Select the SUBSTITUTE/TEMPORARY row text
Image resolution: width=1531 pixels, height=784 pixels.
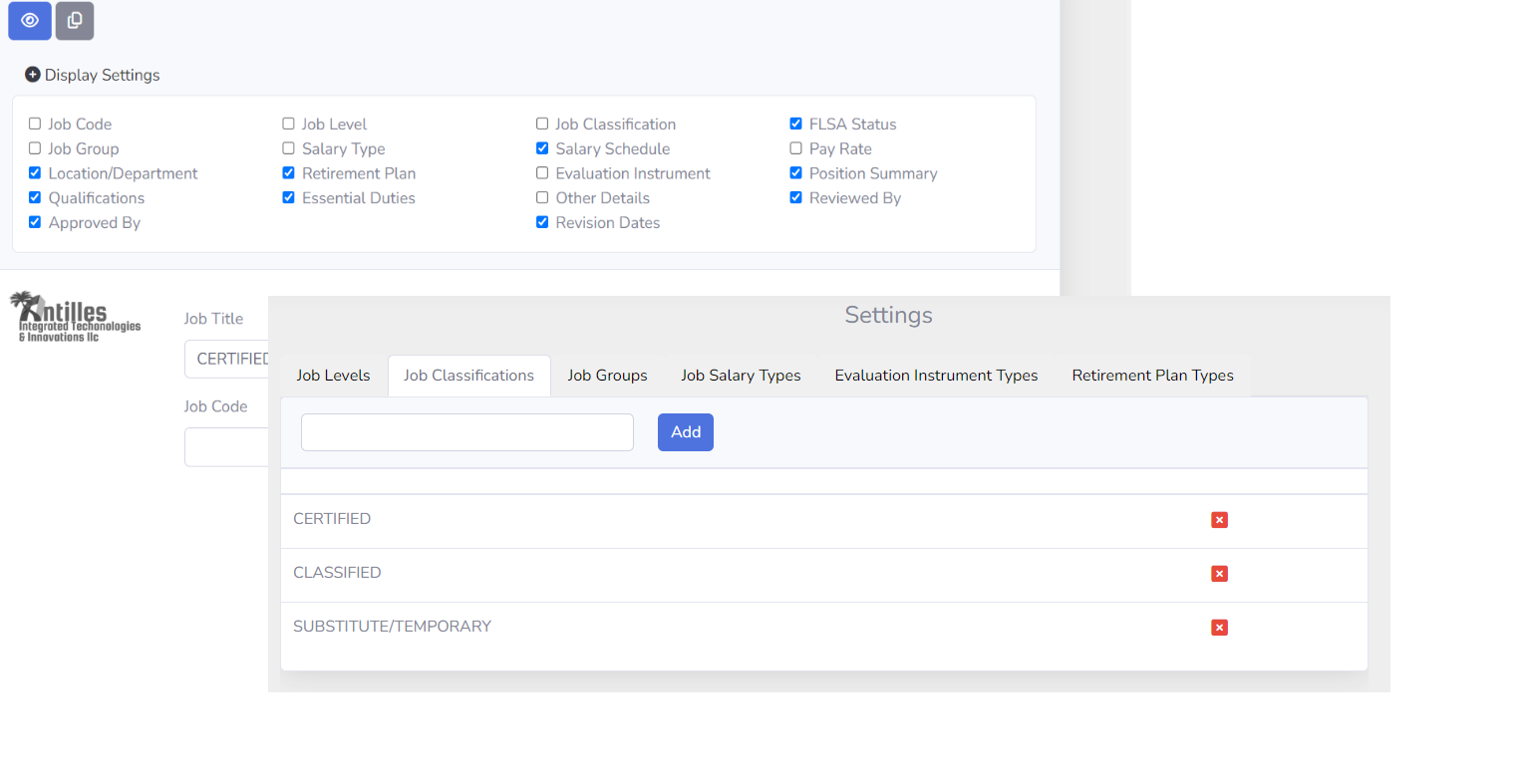tap(392, 627)
